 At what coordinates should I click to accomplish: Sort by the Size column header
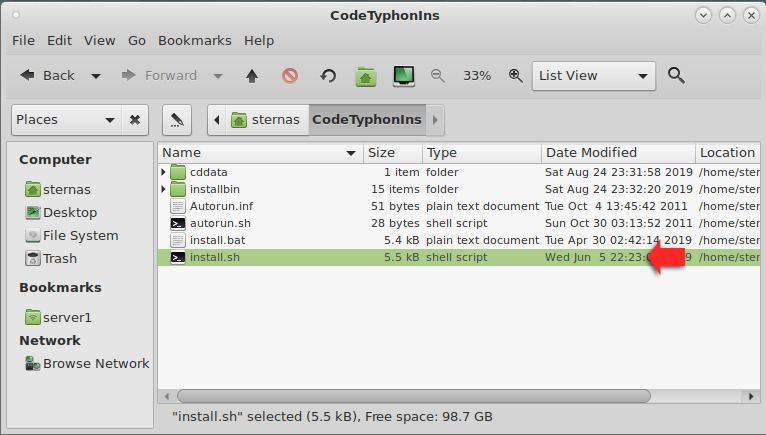393,153
